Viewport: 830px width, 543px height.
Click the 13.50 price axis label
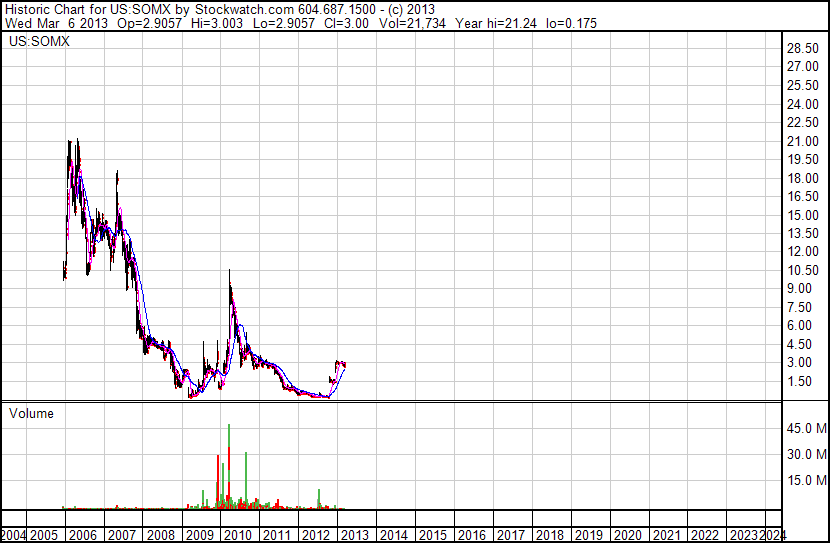point(803,233)
